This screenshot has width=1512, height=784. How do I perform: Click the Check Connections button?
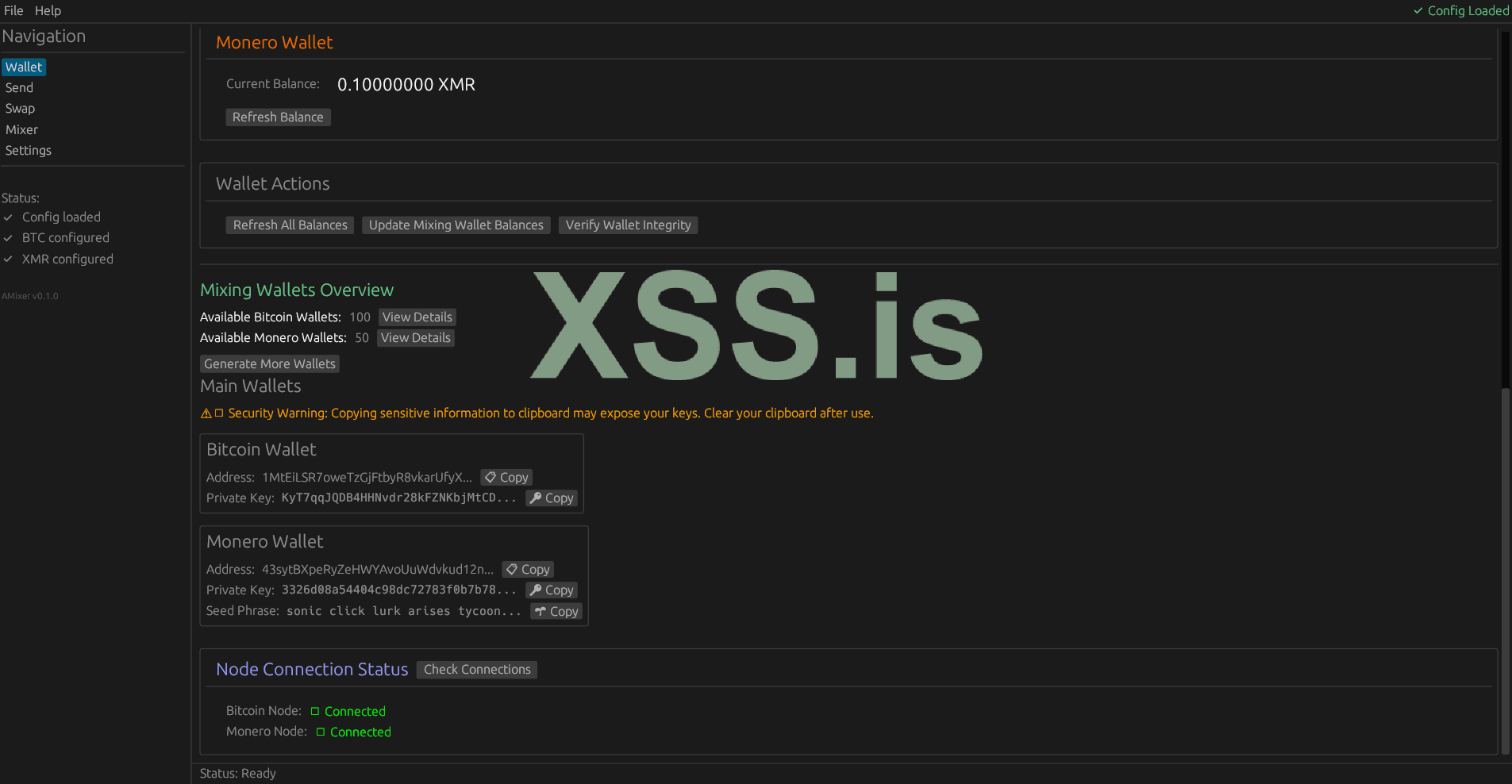click(476, 669)
